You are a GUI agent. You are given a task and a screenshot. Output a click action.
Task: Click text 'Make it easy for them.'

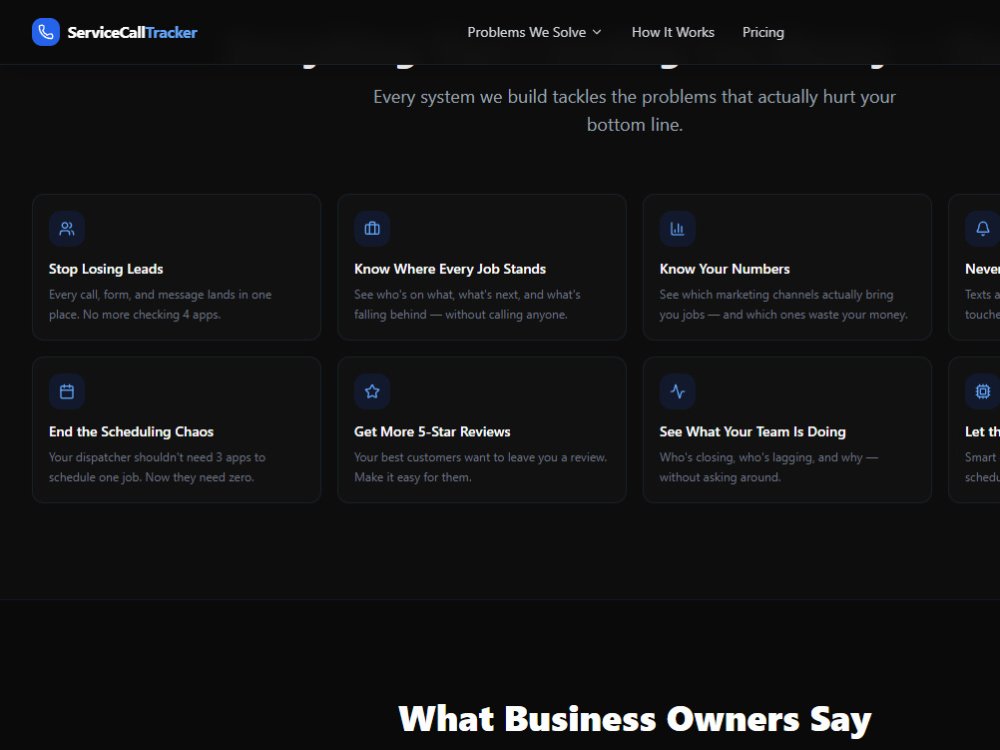tap(413, 477)
